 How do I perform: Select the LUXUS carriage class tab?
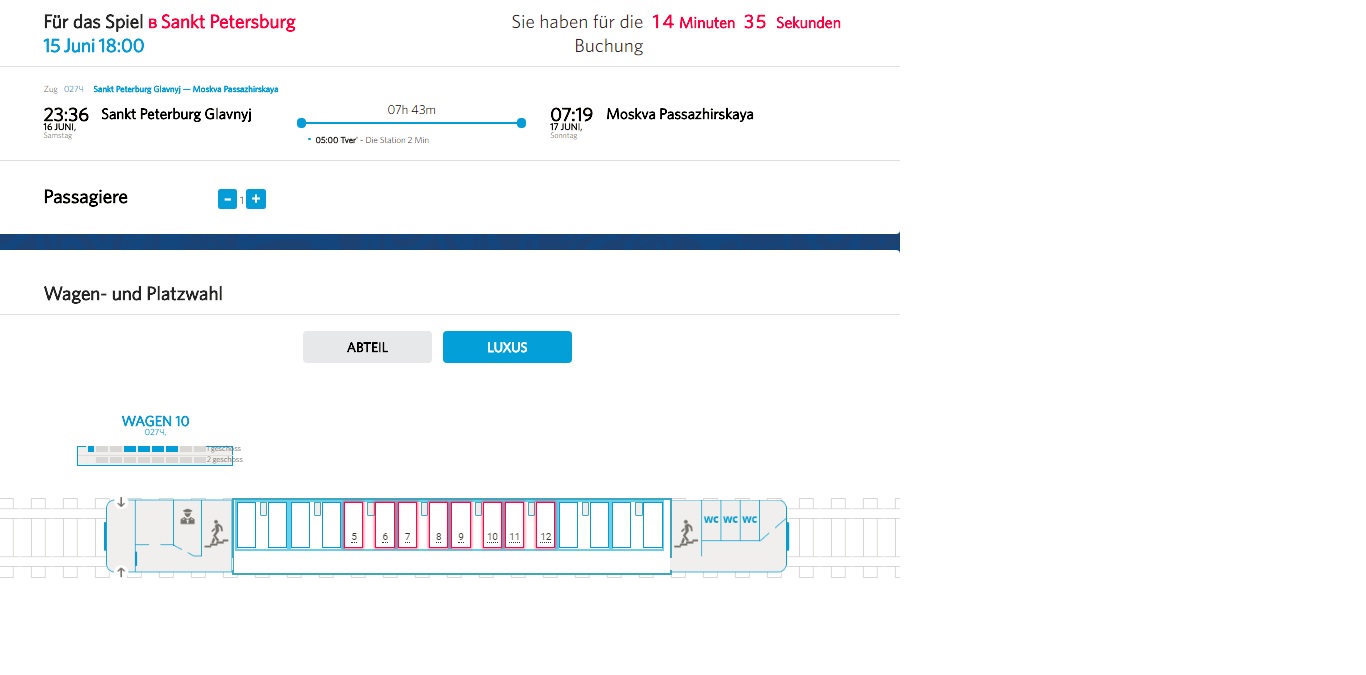click(x=507, y=347)
